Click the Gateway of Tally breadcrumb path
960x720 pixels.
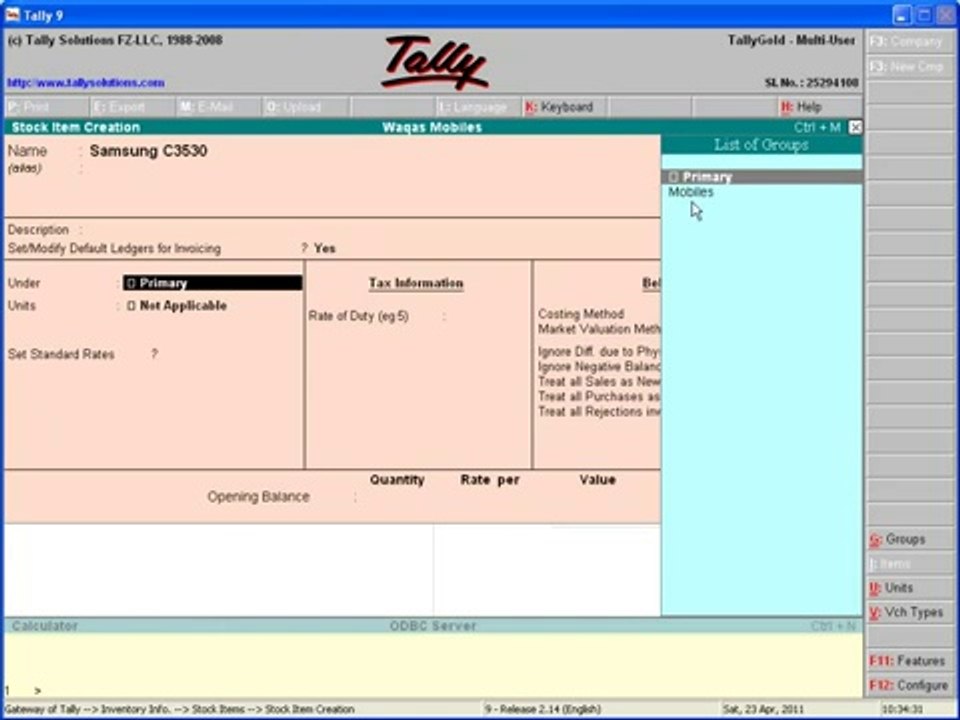(179, 710)
